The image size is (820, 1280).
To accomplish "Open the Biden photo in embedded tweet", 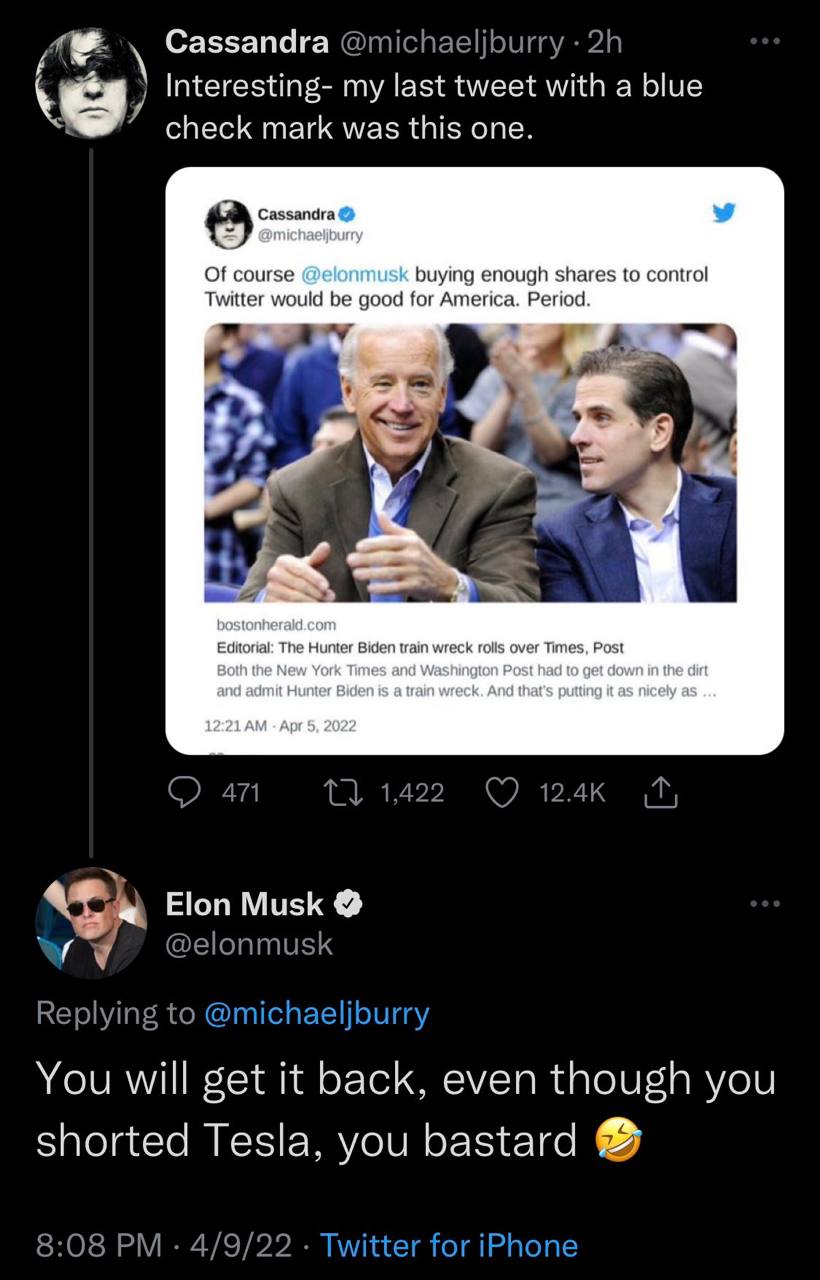I will point(470,463).
